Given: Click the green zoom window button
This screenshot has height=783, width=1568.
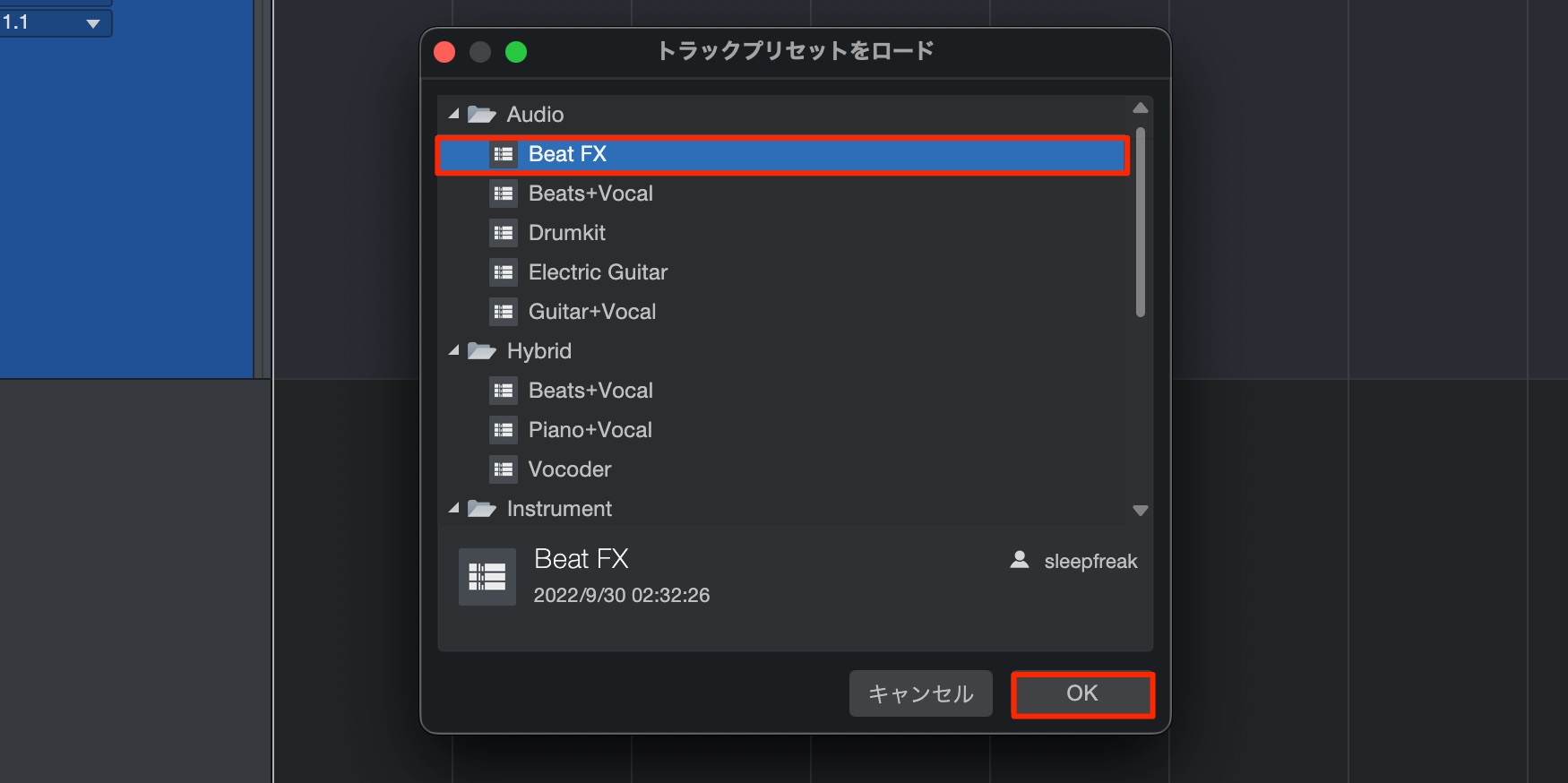Looking at the screenshot, I should pyautogui.click(x=516, y=52).
